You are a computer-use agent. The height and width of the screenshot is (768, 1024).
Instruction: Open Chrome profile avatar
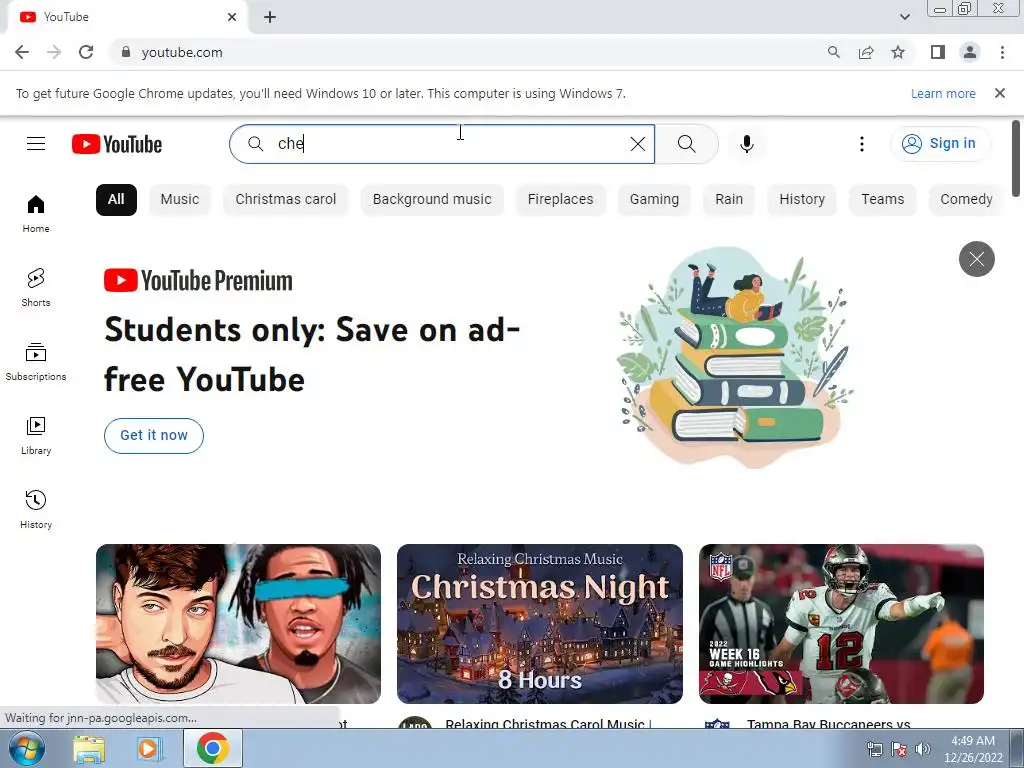970,52
